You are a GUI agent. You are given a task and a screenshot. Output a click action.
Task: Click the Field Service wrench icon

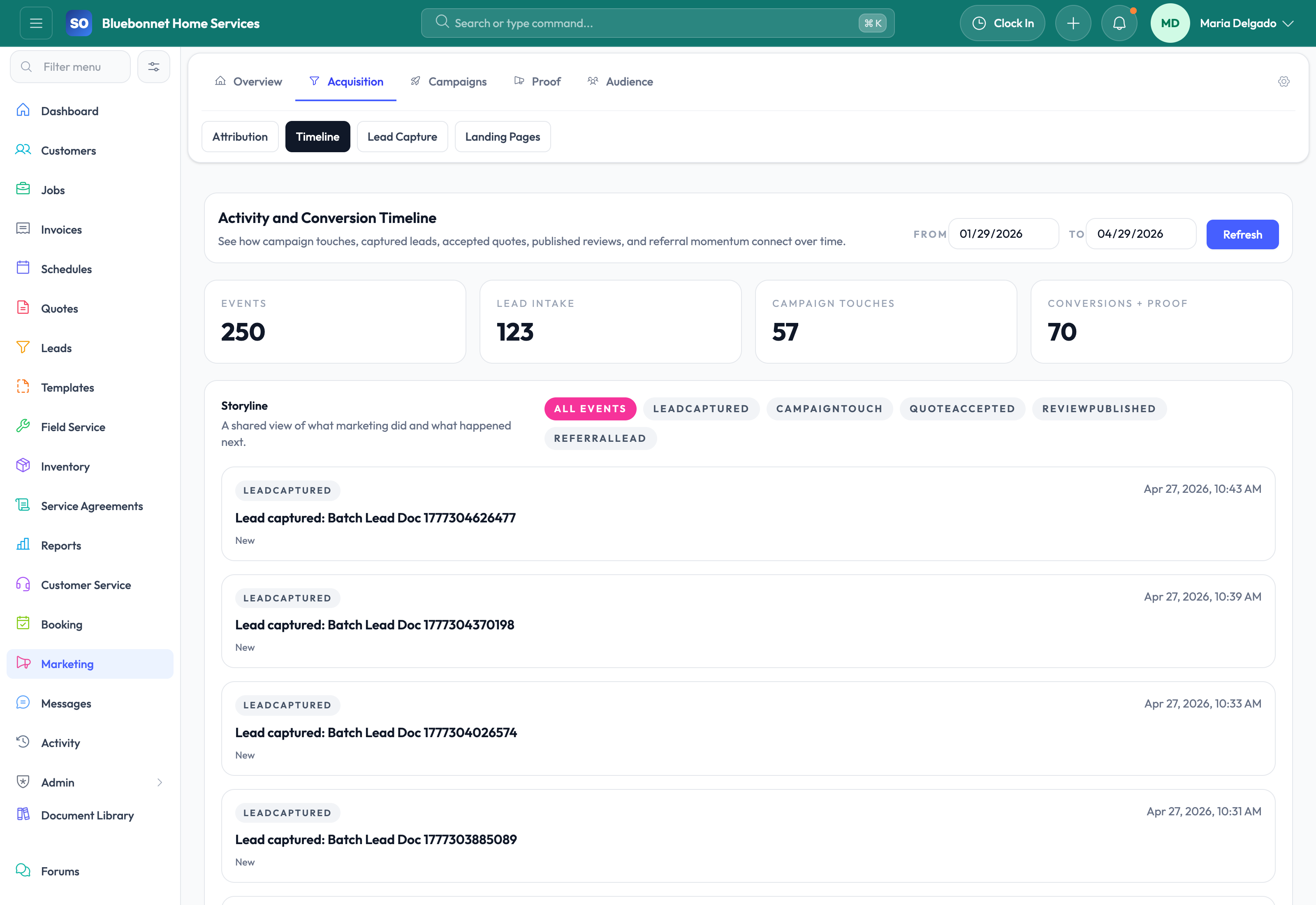click(x=23, y=426)
